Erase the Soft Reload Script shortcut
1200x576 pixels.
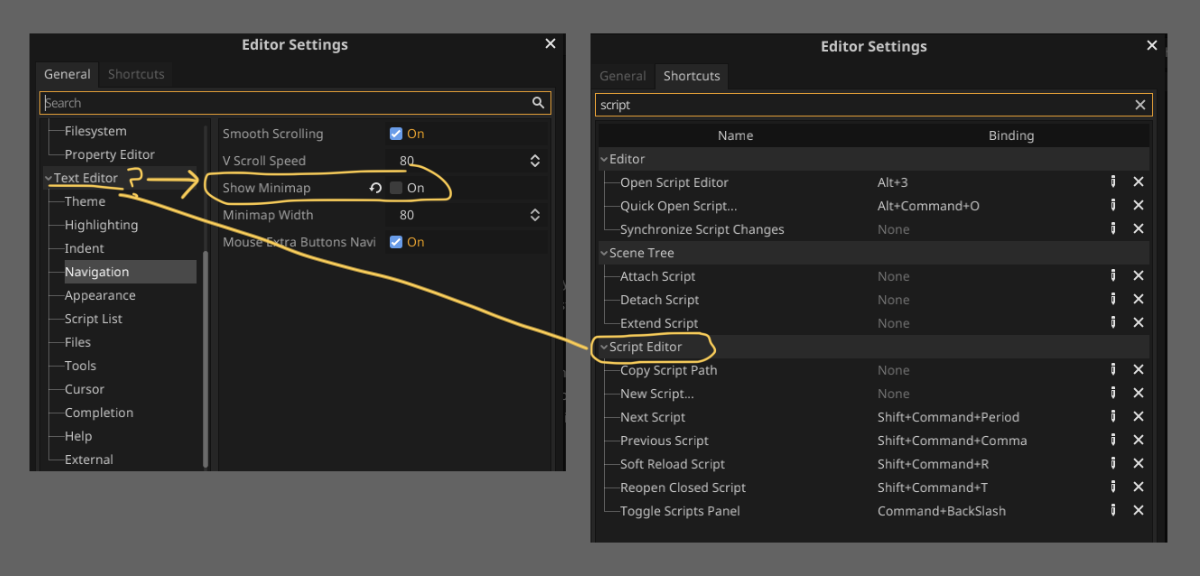[1138, 464]
